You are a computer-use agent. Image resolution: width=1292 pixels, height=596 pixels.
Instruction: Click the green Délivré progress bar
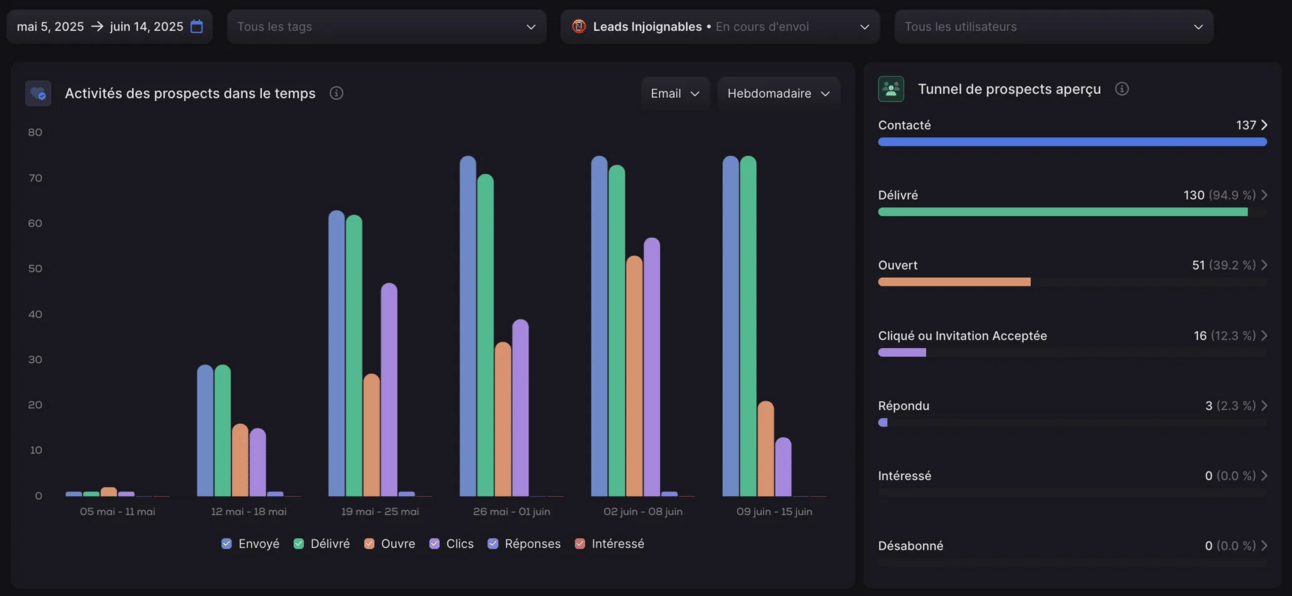click(x=1063, y=212)
